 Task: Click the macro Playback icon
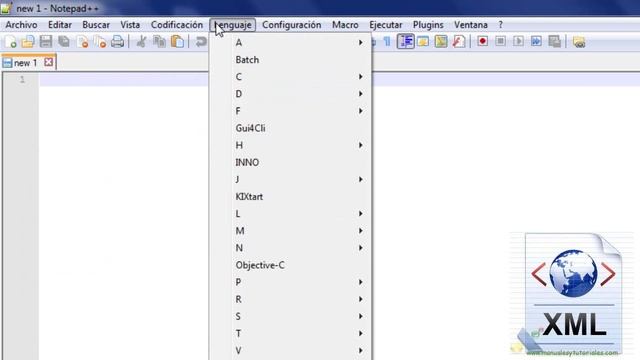pyautogui.click(x=518, y=41)
